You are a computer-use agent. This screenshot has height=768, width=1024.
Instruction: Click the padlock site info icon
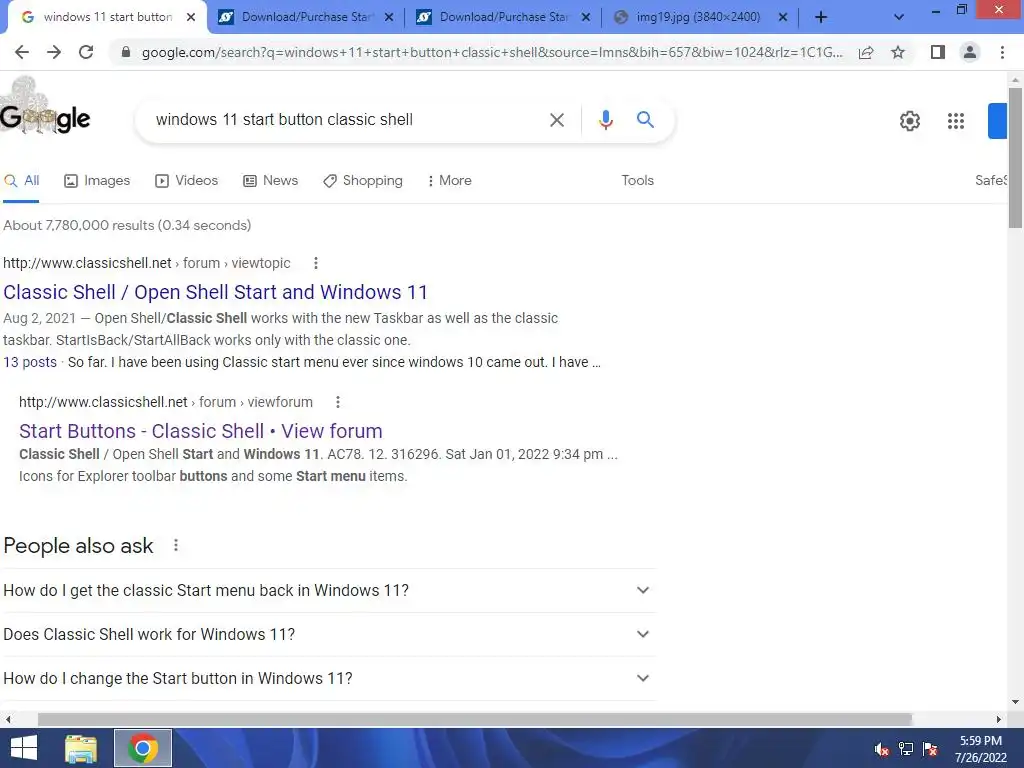click(x=126, y=52)
